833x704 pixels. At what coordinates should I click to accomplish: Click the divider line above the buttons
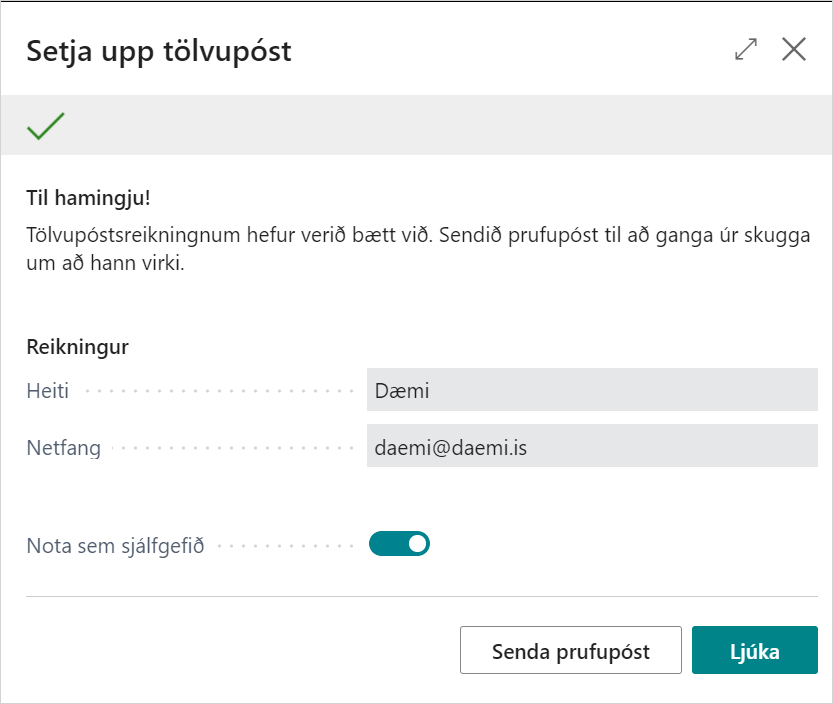pos(421,597)
